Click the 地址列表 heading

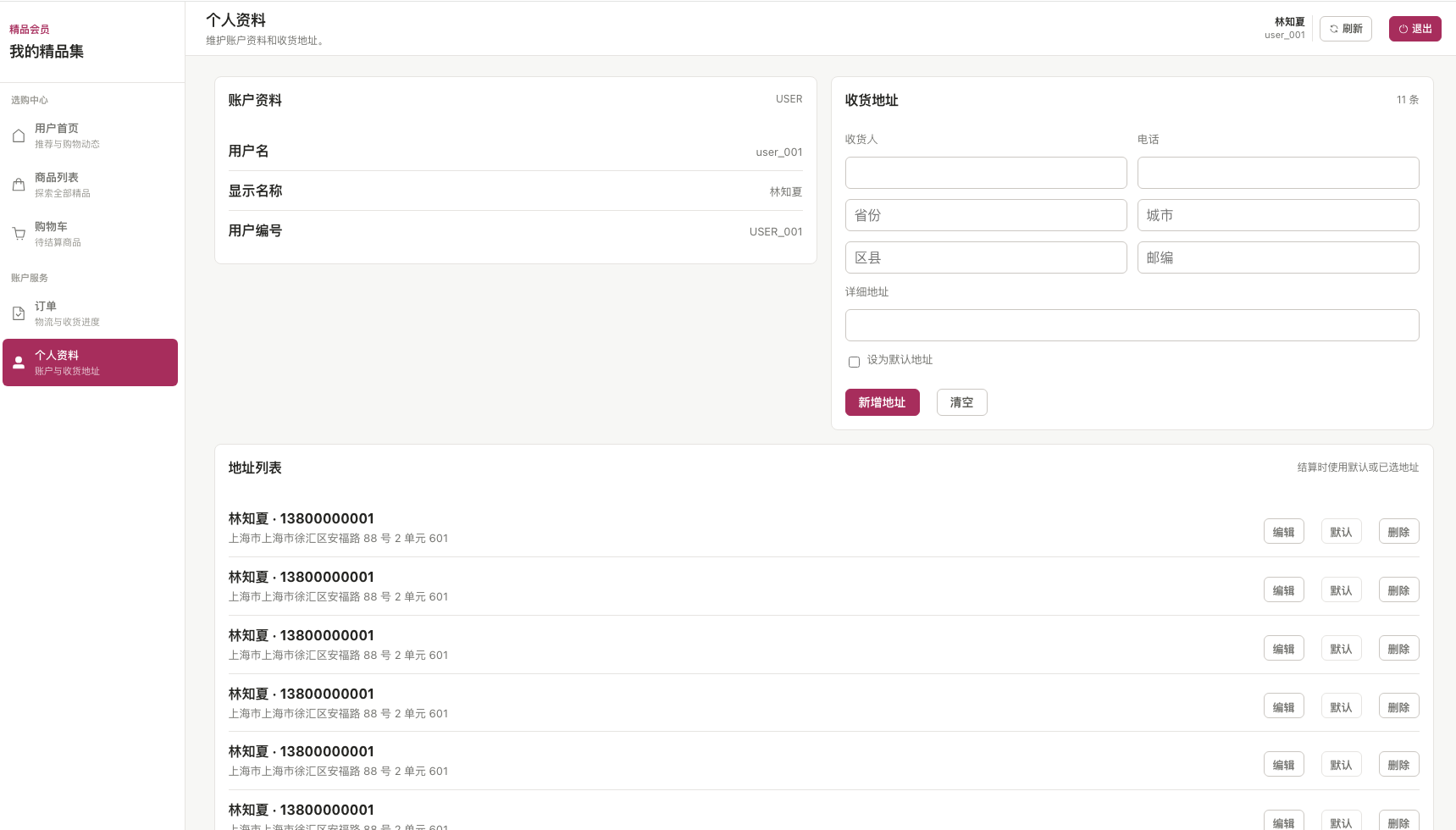(x=255, y=468)
